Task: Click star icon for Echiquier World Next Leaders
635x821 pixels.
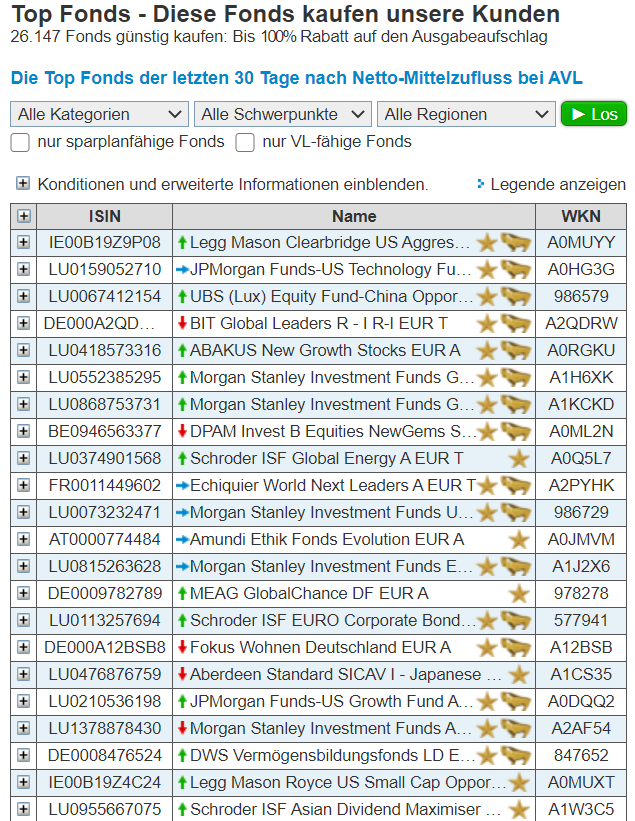Action: 486,485
